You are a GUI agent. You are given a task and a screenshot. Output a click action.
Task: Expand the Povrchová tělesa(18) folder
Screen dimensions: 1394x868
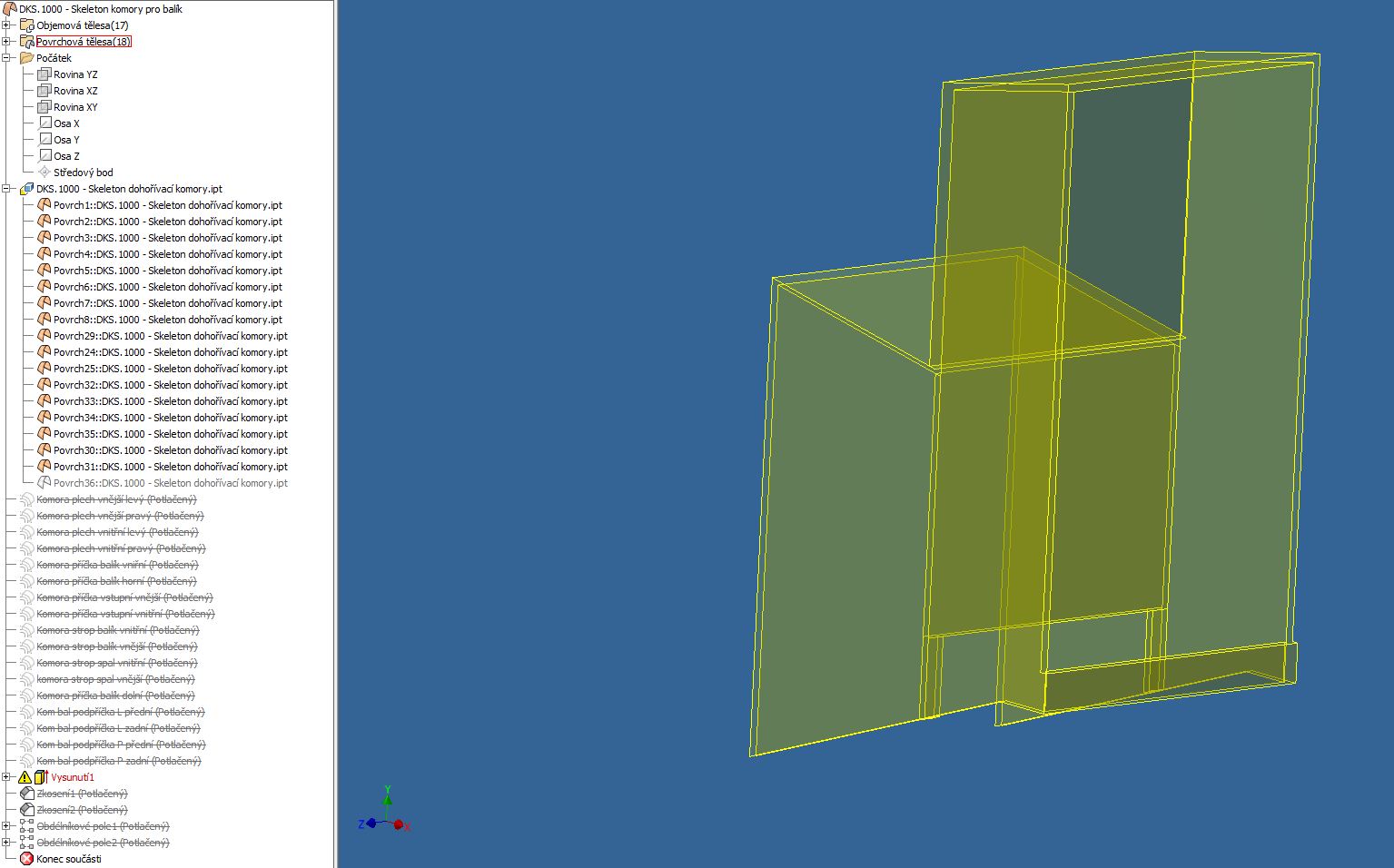(6, 42)
